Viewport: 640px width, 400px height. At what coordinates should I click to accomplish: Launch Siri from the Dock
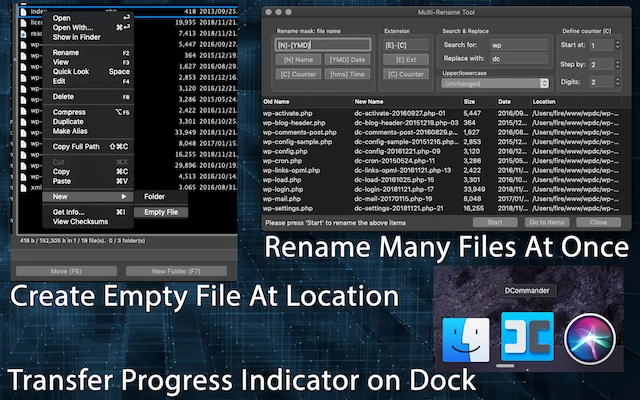click(x=590, y=338)
